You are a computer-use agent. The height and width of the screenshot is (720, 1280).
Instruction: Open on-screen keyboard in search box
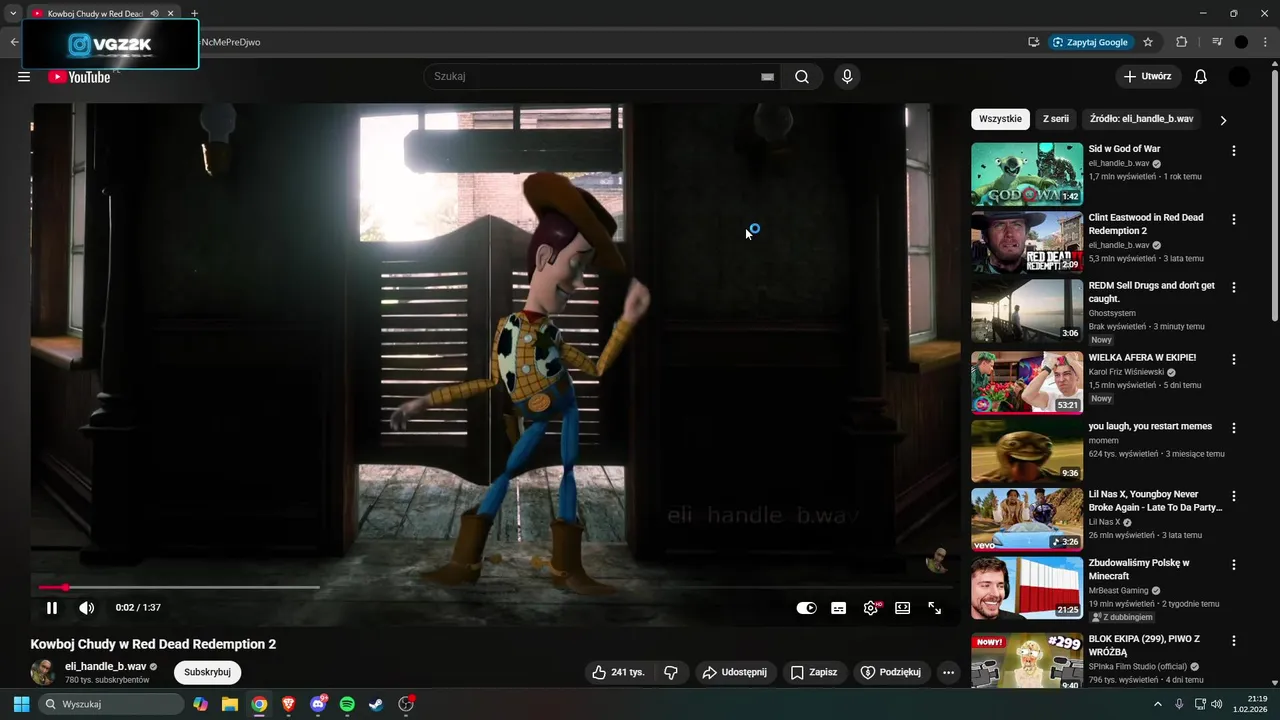click(767, 77)
